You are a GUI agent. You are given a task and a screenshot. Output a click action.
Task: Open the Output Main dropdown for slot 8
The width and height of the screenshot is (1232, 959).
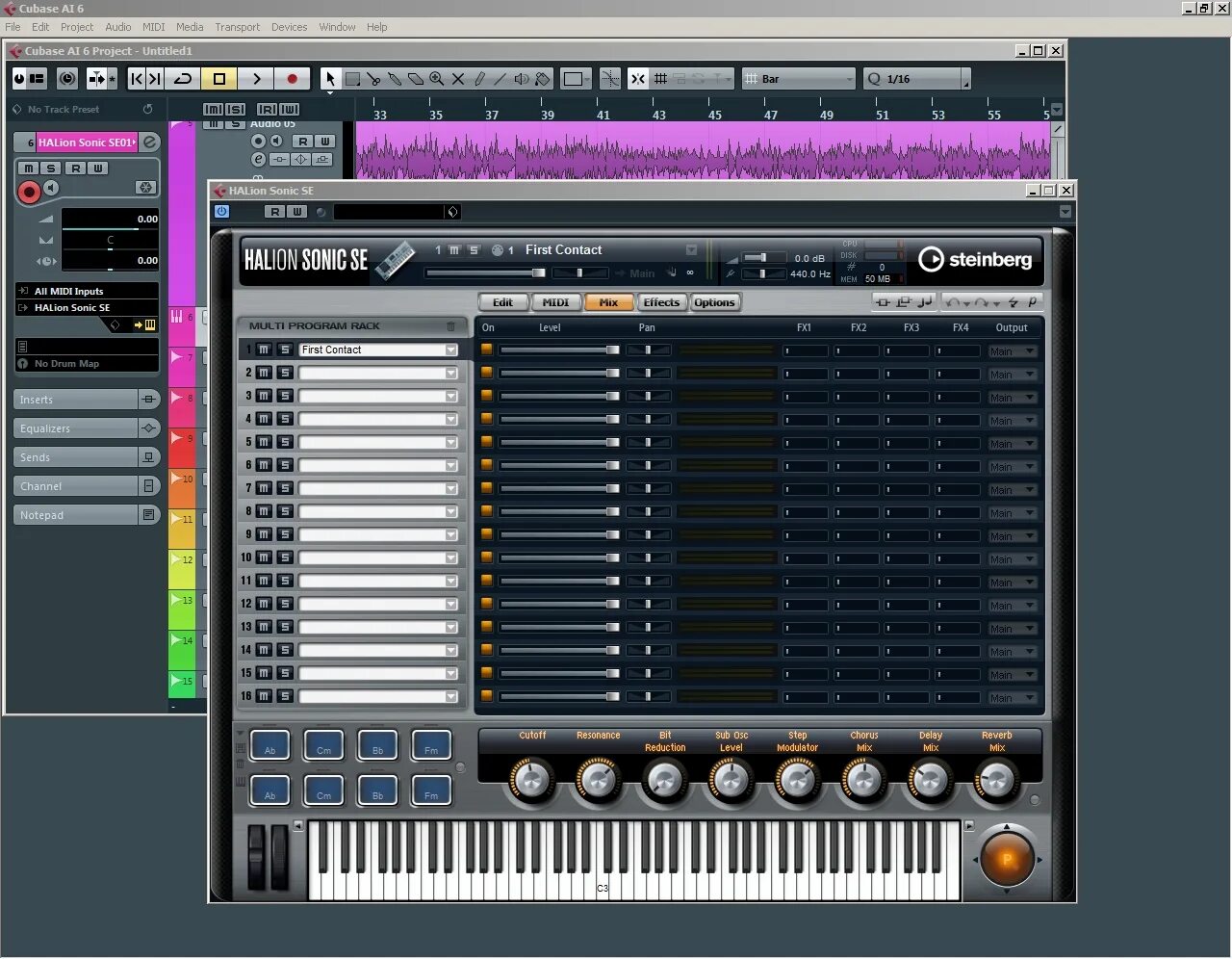(x=1013, y=513)
